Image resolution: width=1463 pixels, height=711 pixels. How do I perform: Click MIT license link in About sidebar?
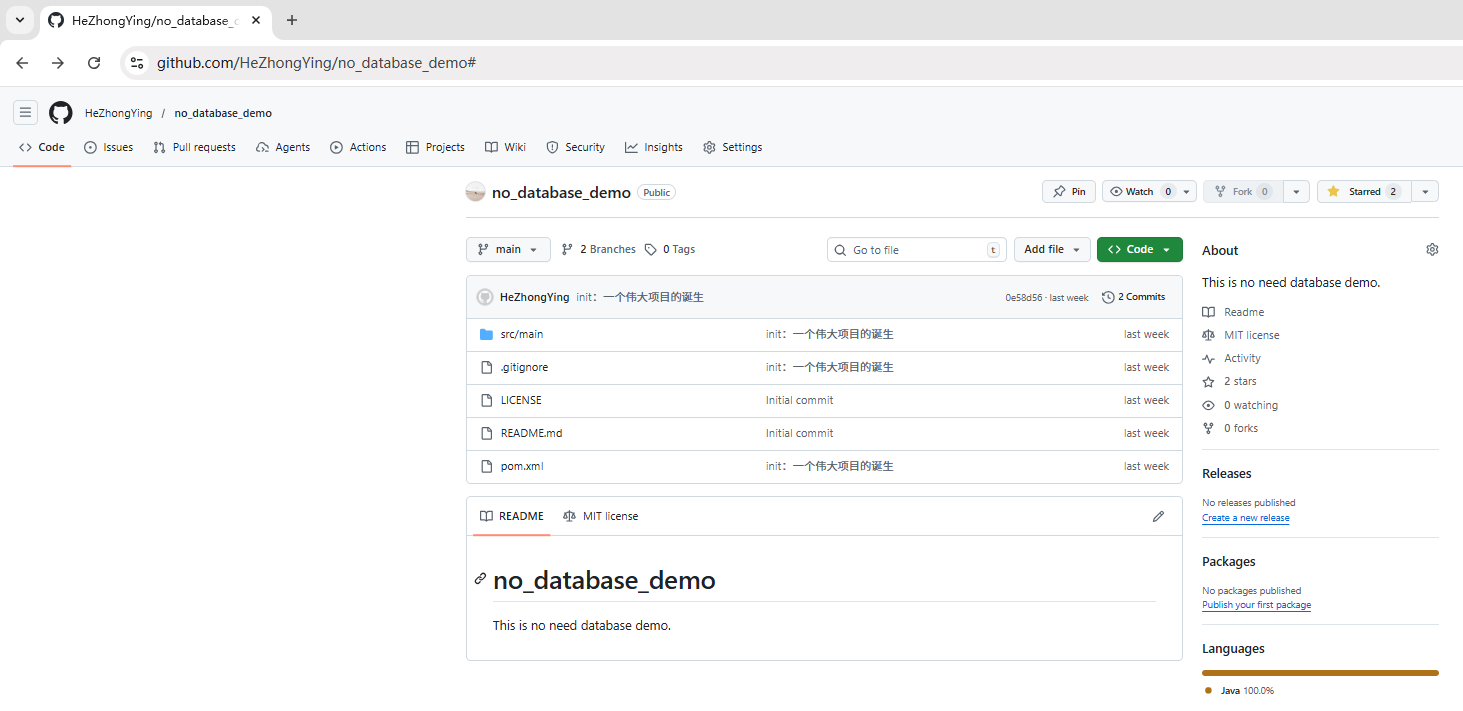click(x=1241, y=335)
